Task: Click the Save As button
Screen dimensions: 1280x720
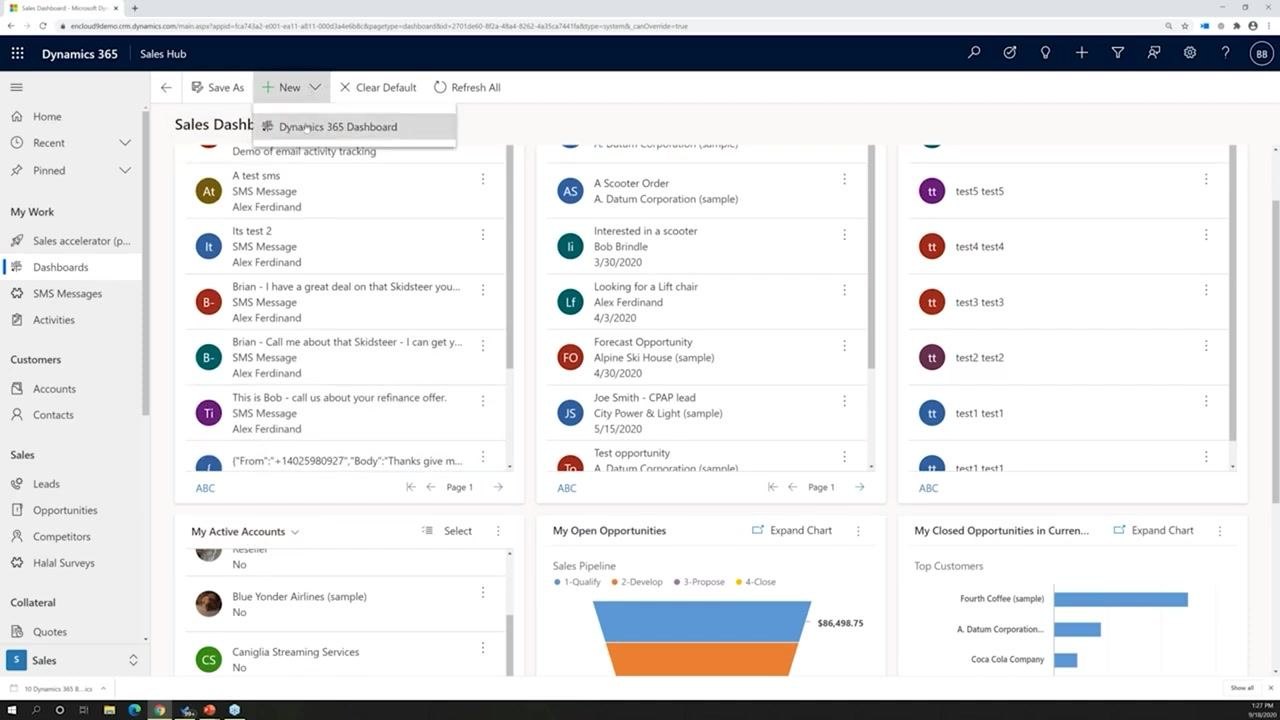Action: point(217,87)
